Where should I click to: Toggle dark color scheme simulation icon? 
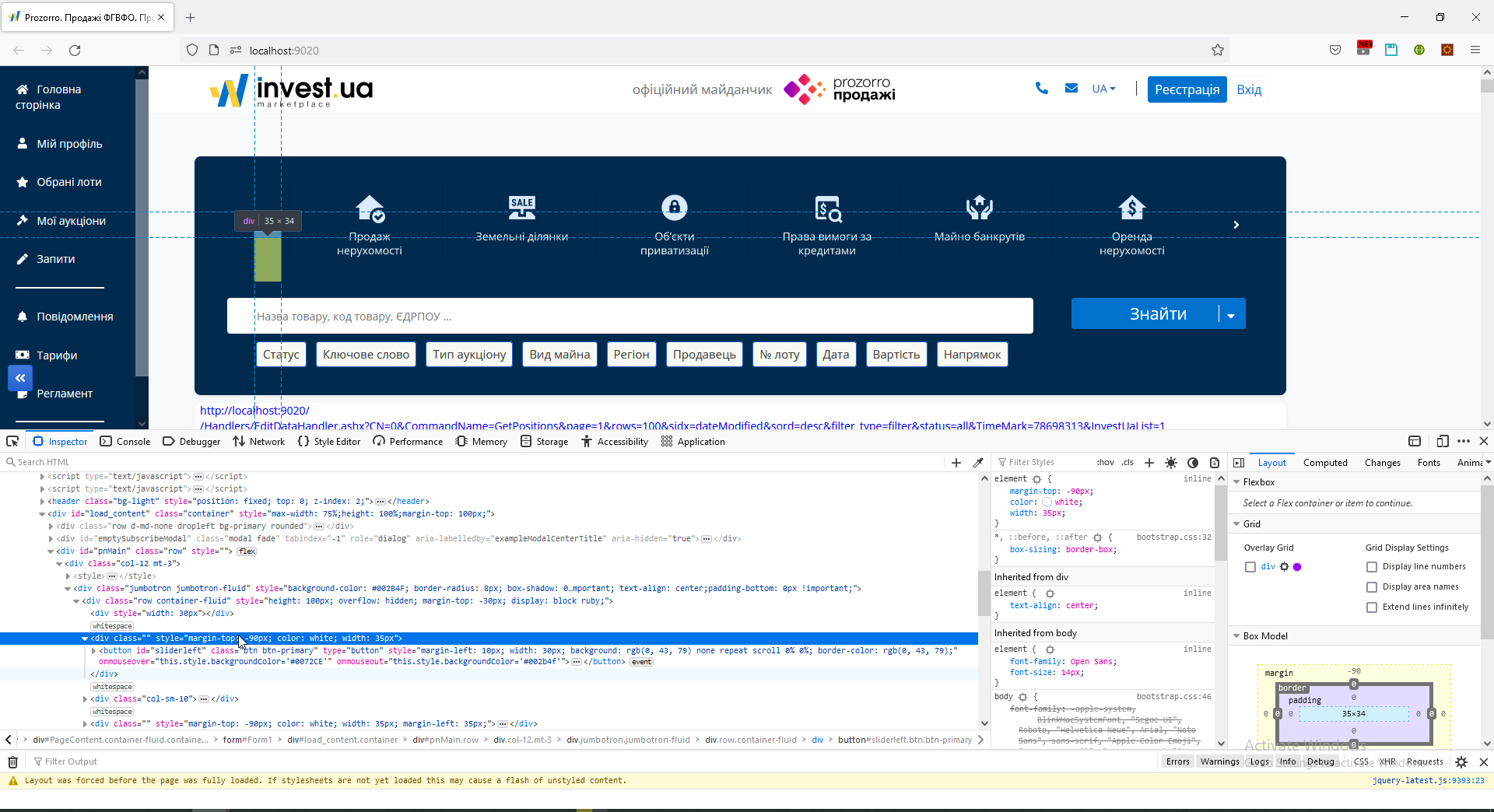point(1193,462)
